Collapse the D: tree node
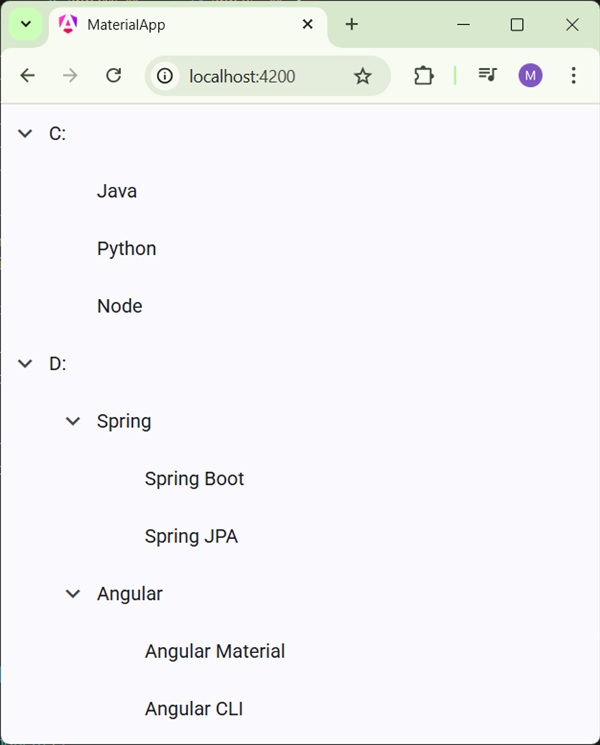 [x=25, y=364]
